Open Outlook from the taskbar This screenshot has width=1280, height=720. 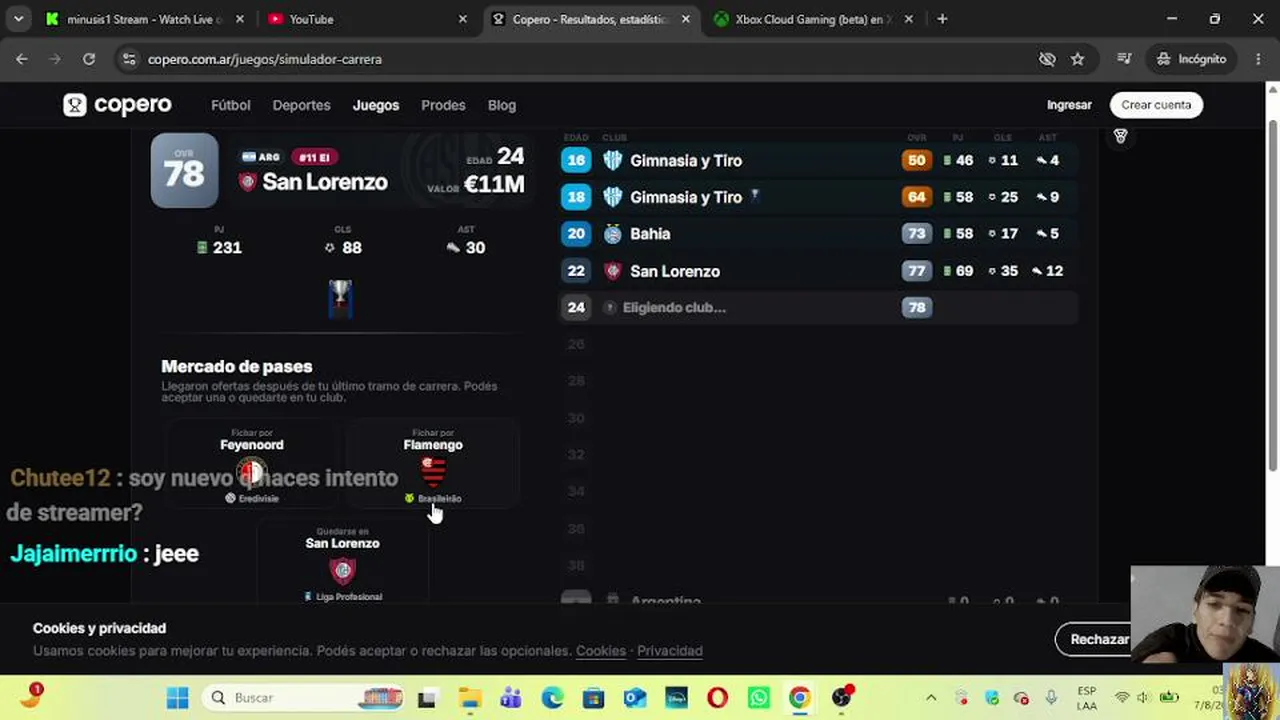[635, 698]
